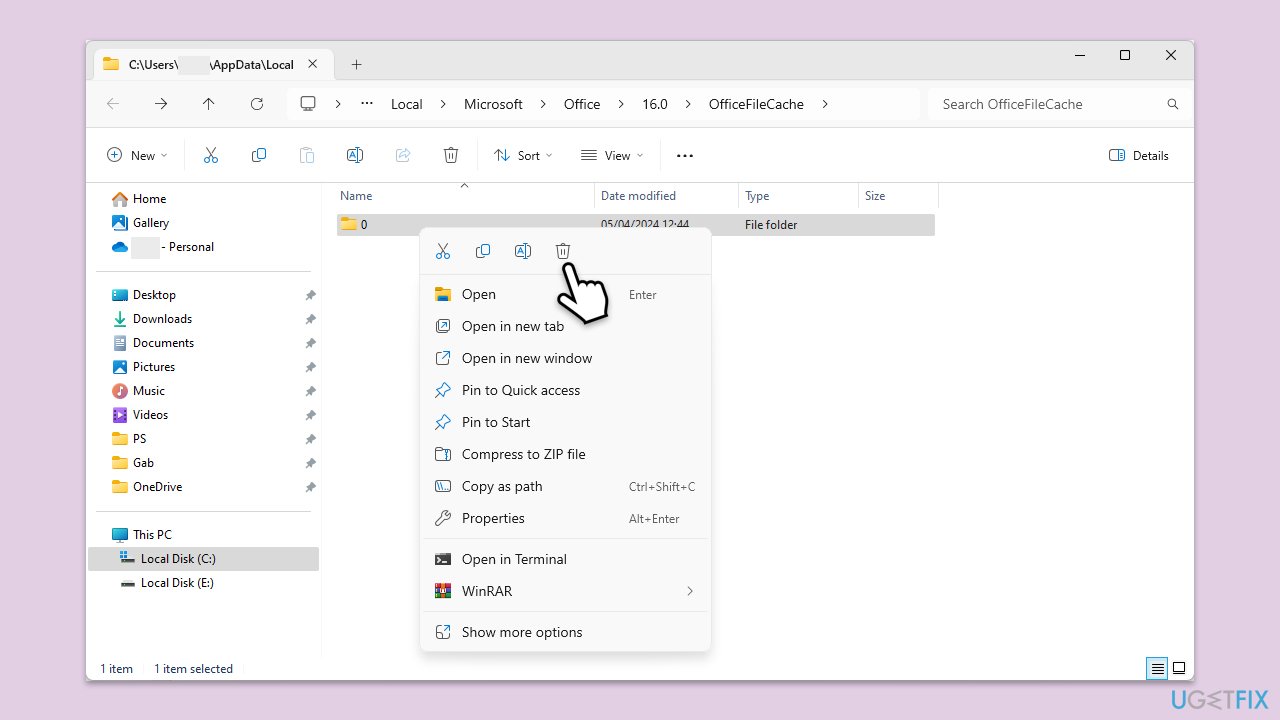Select Pin to Quick access

pos(565,390)
